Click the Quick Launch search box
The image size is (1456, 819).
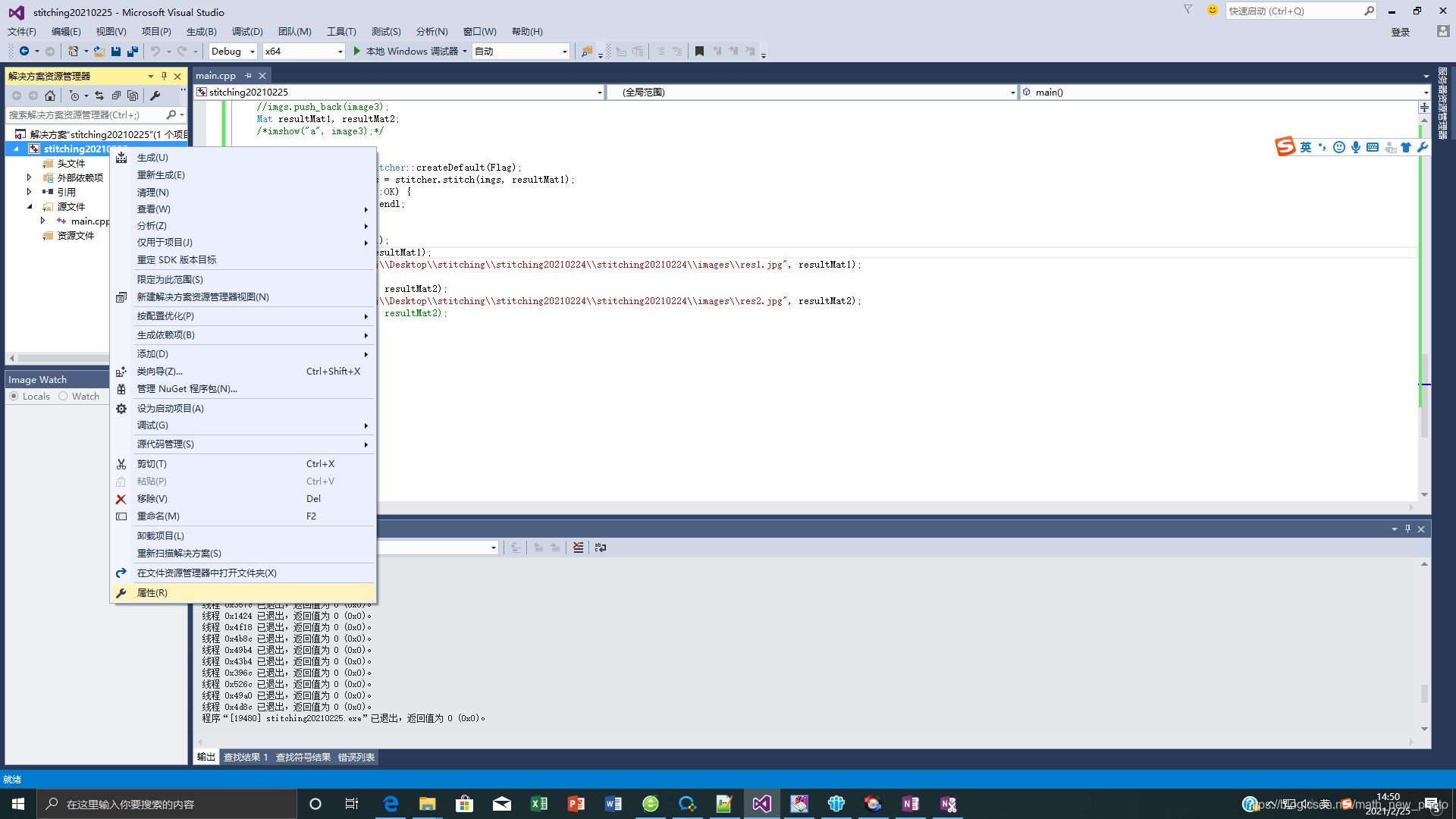[x=1301, y=11]
